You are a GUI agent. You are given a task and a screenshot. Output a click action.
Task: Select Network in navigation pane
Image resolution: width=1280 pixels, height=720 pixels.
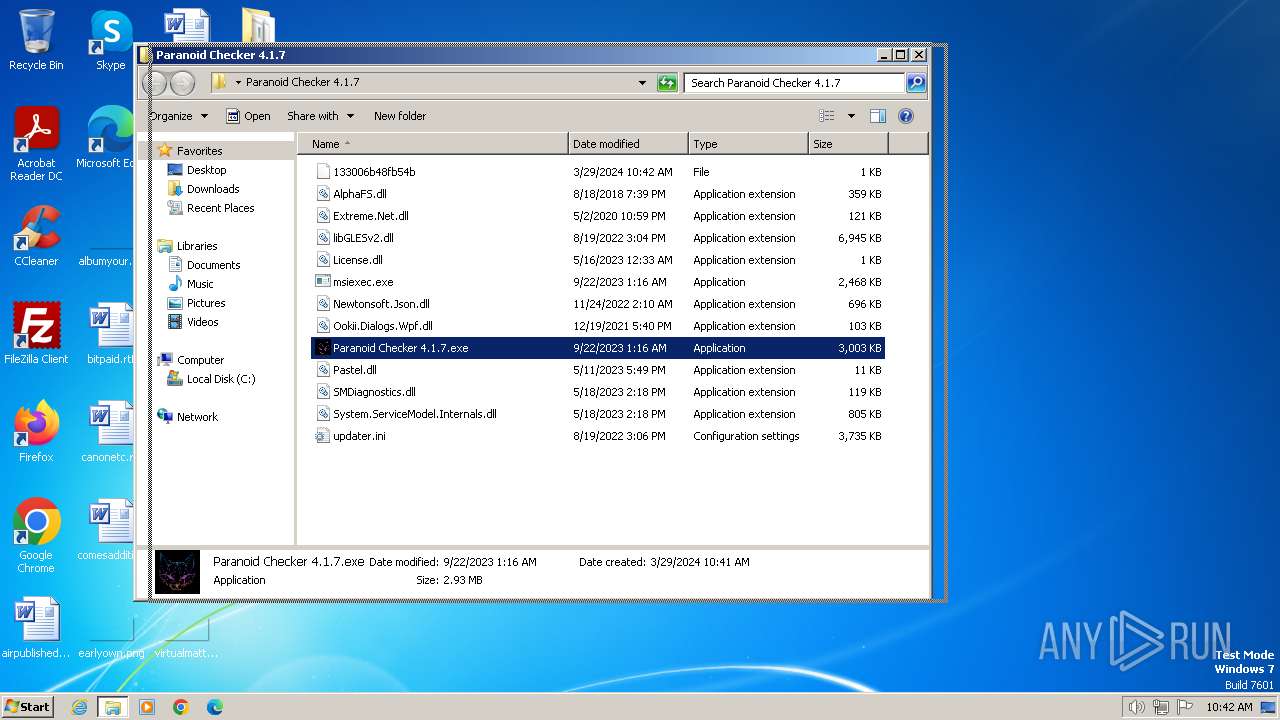pos(197,417)
